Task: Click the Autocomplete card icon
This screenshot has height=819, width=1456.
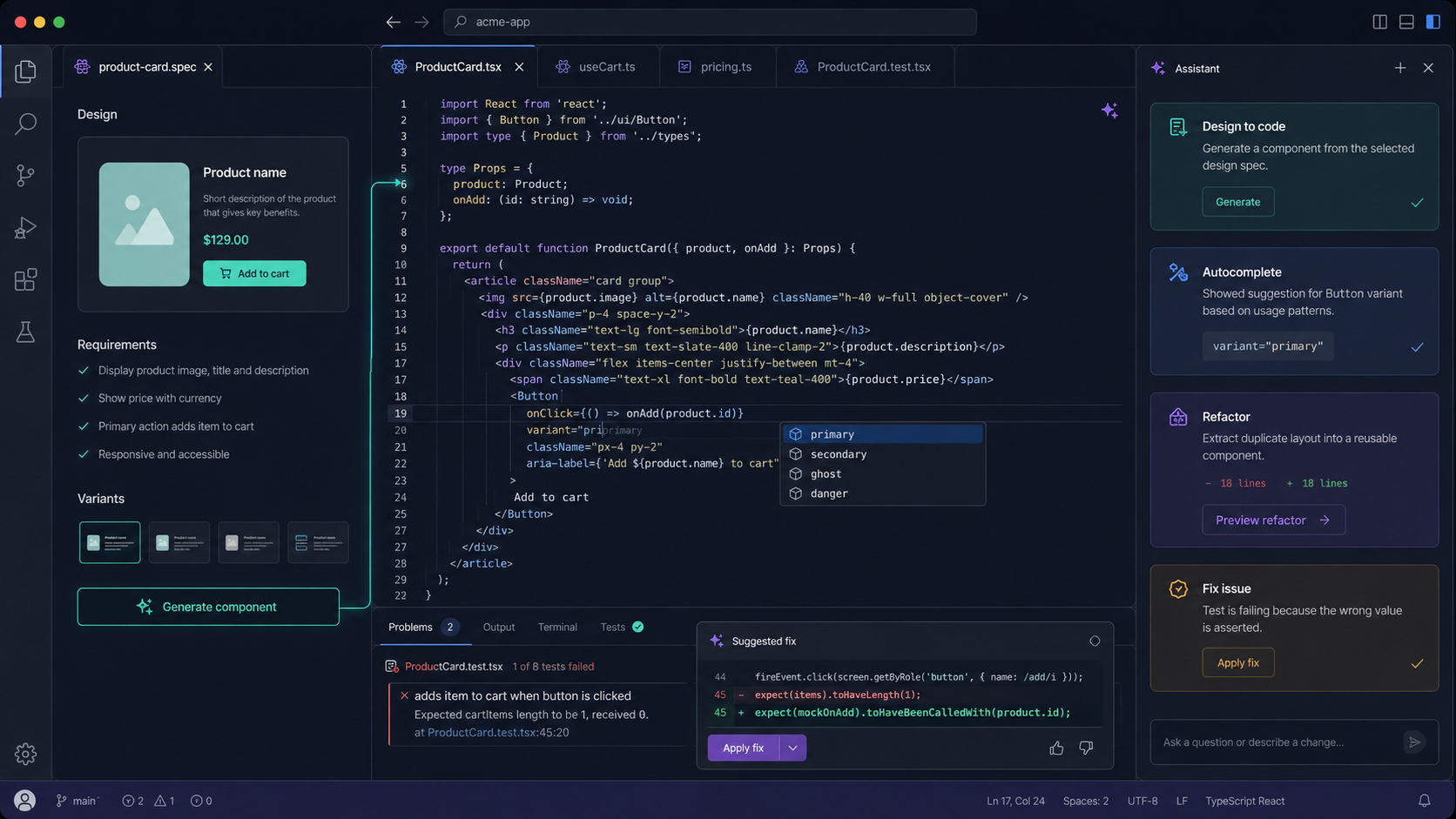Action: click(1178, 272)
